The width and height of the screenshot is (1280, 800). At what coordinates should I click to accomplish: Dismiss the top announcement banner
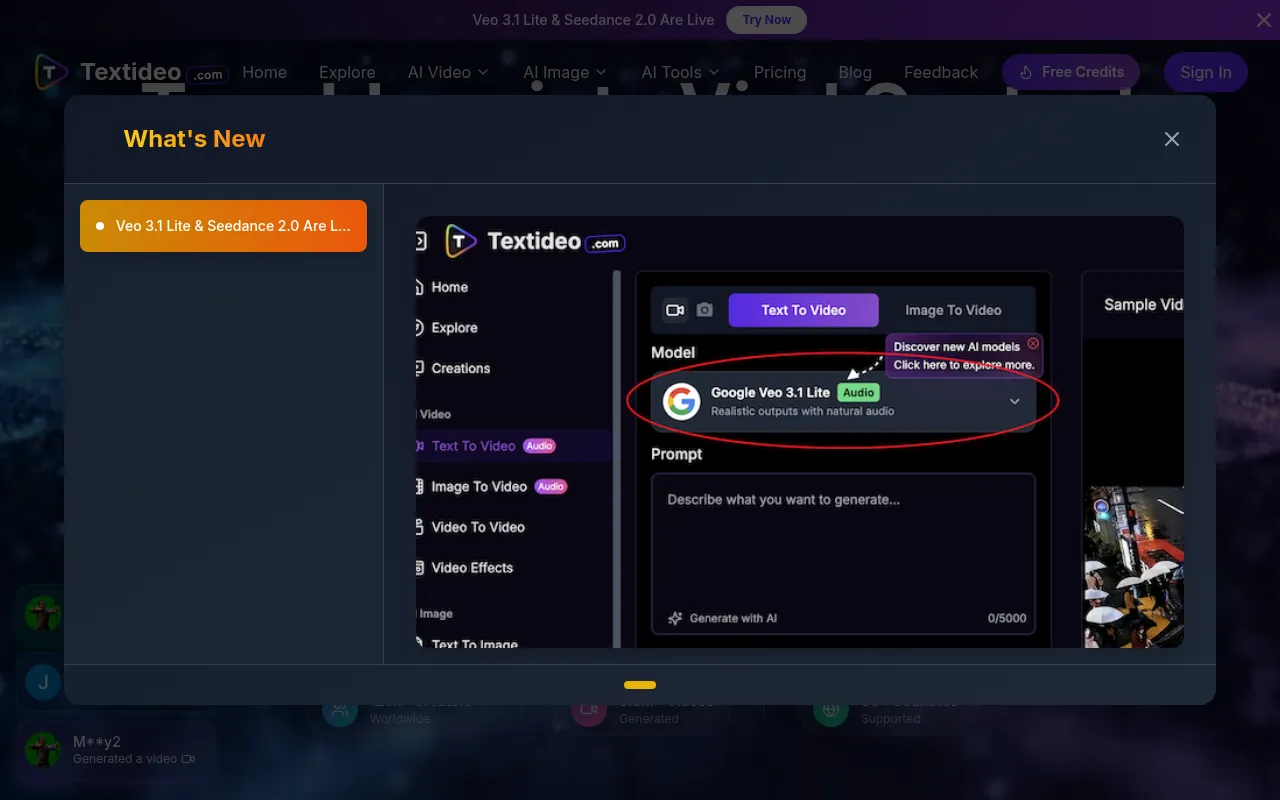[x=1264, y=20]
